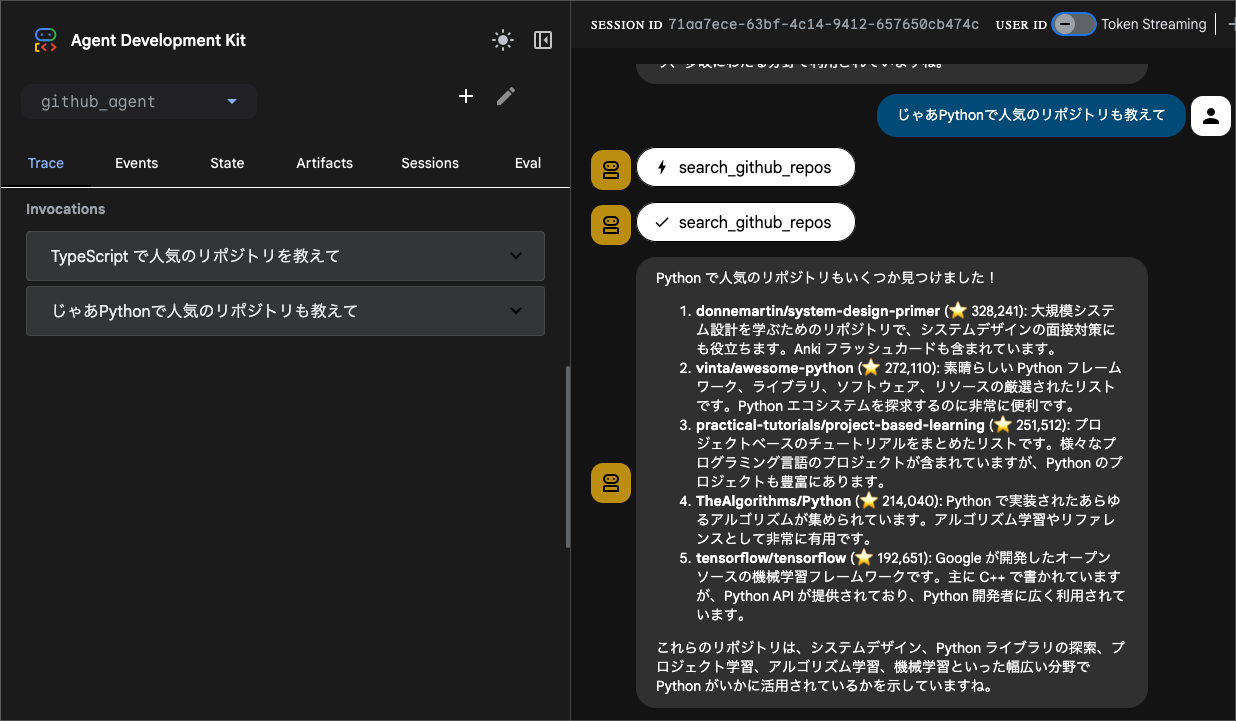This screenshot has height=721, width=1236.
Task: Open the Artifacts tab
Action: (x=325, y=163)
